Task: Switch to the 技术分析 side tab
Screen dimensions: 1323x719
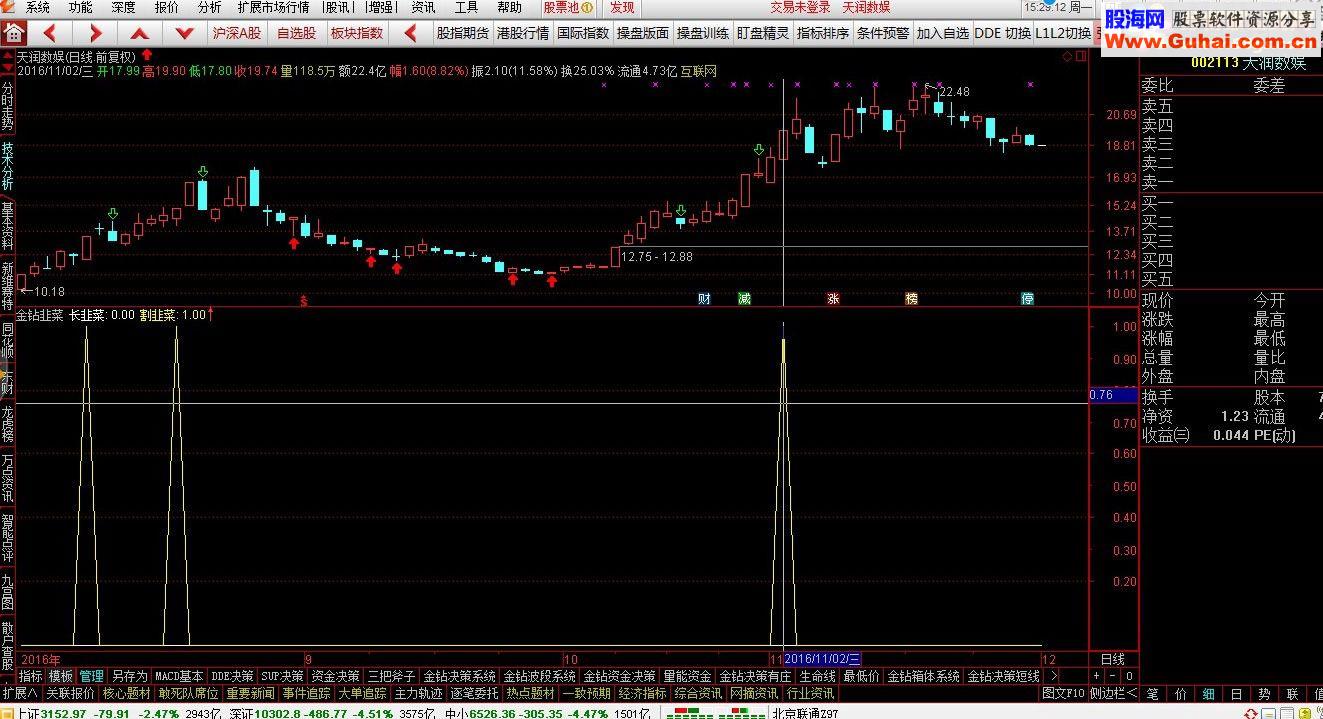Action: 8,165
